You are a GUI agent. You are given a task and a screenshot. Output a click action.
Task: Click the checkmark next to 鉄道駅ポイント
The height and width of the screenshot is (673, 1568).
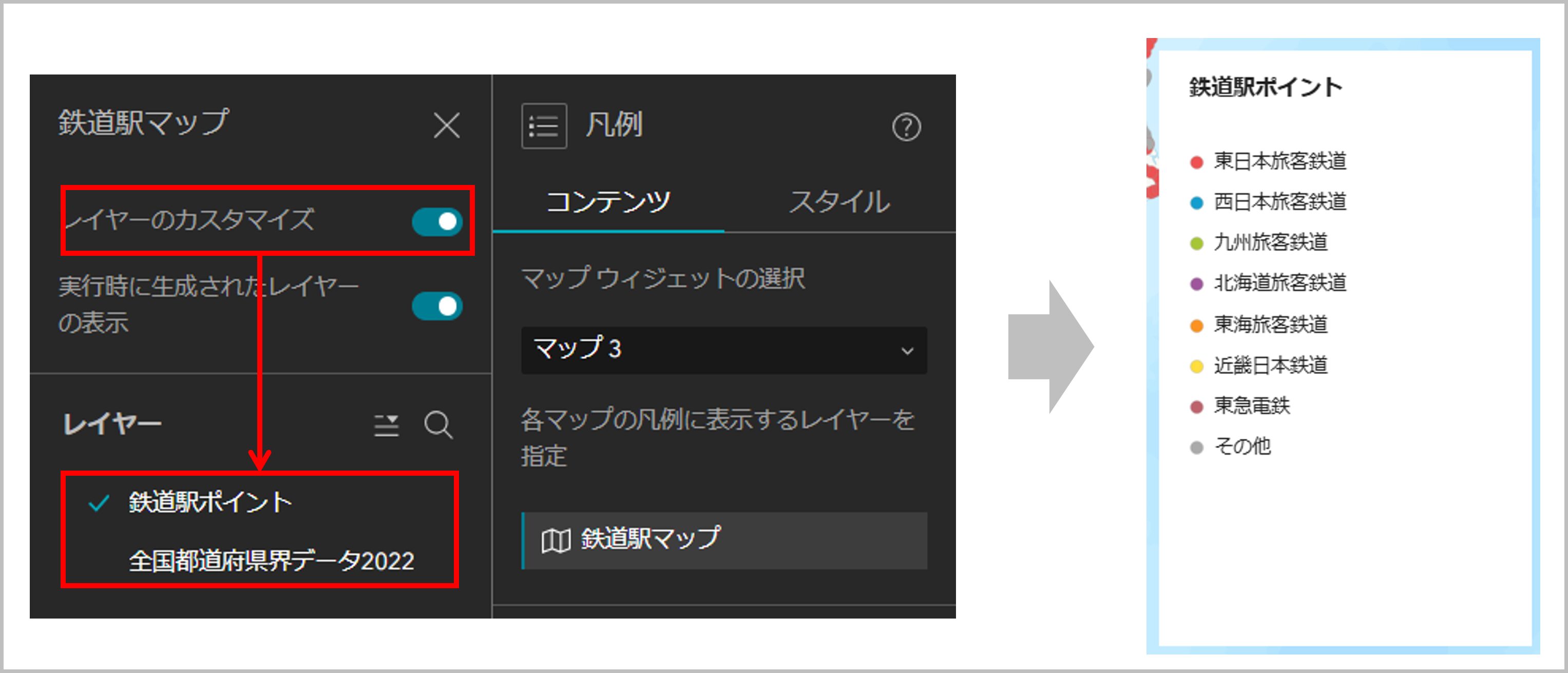coord(99,503)
